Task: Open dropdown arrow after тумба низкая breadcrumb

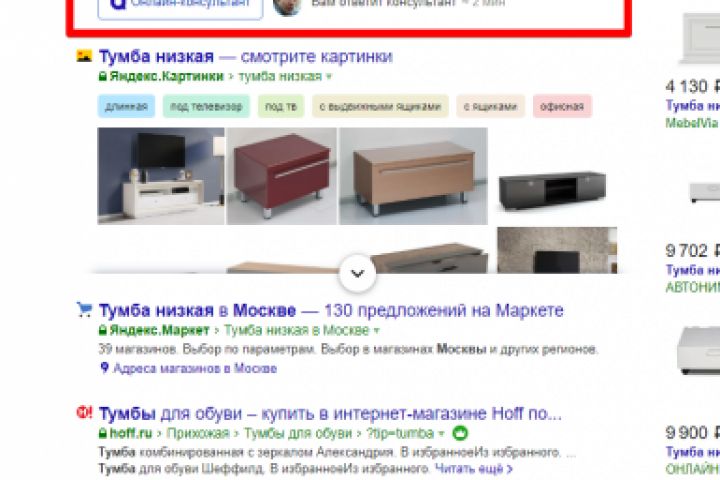Action: coord(329,77)
